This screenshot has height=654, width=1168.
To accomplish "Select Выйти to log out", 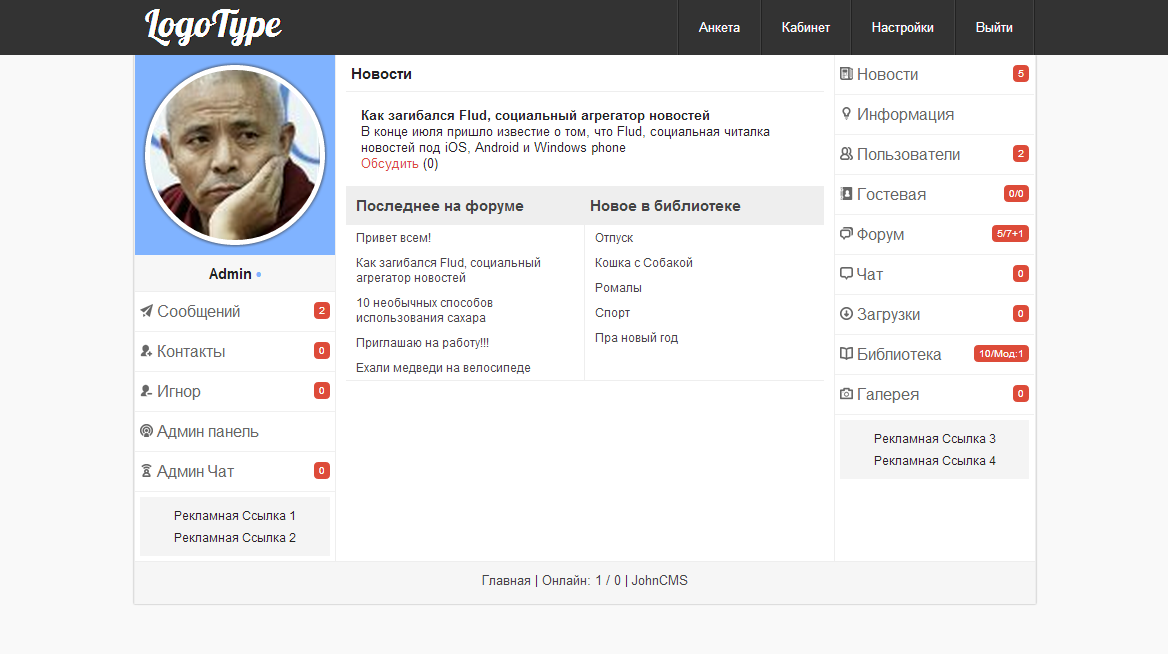I will tap(994, 28).
